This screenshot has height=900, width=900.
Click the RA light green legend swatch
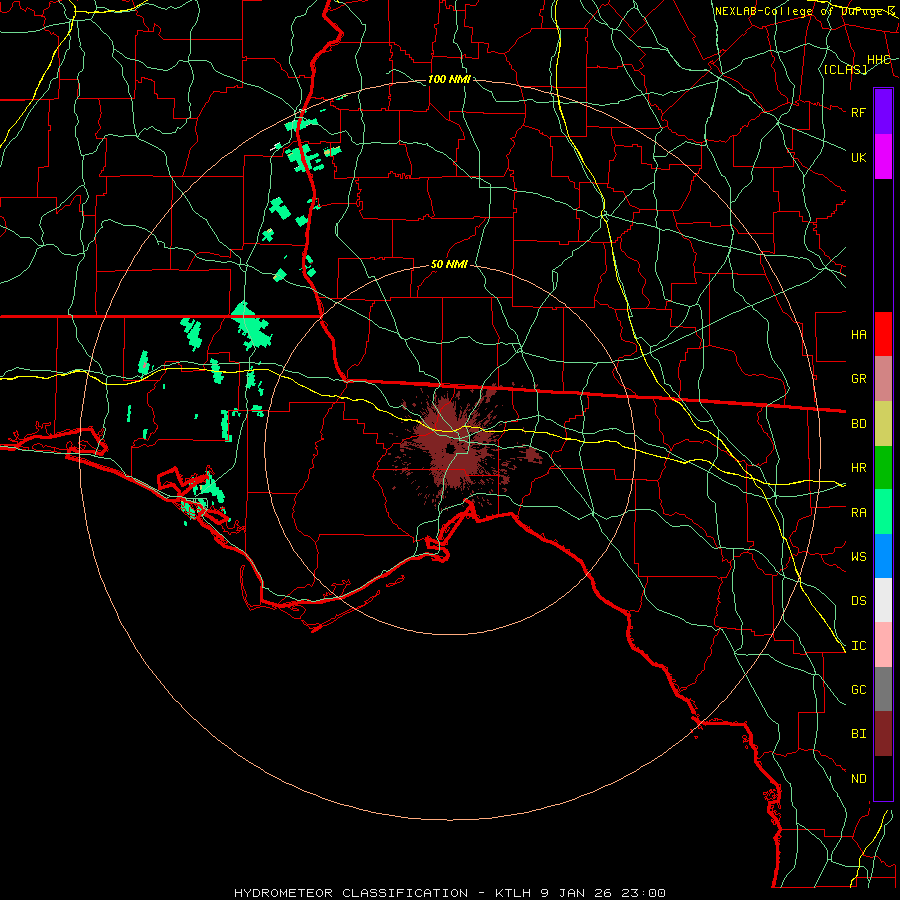(883, 512)
